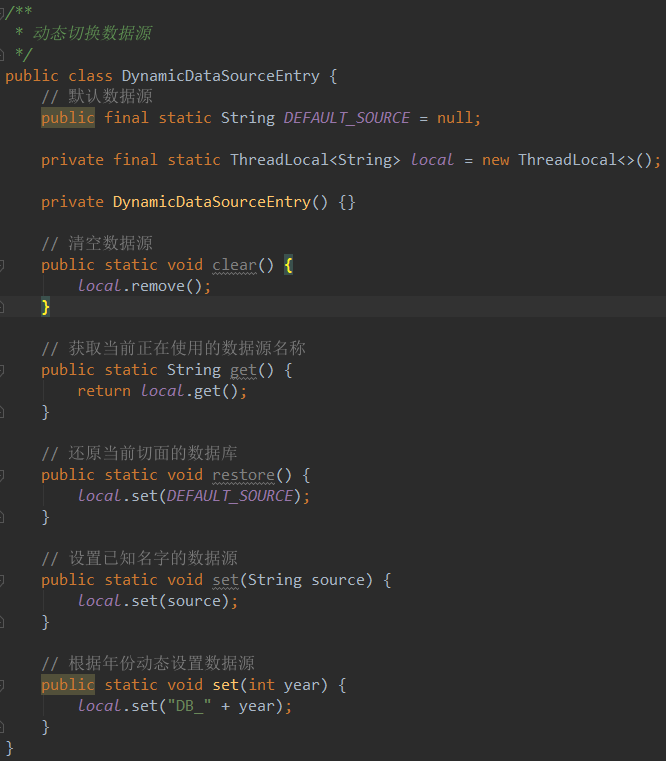Collapse the get() method fold marker
Screen dimensions: 666x761
(x=1, y=370)
